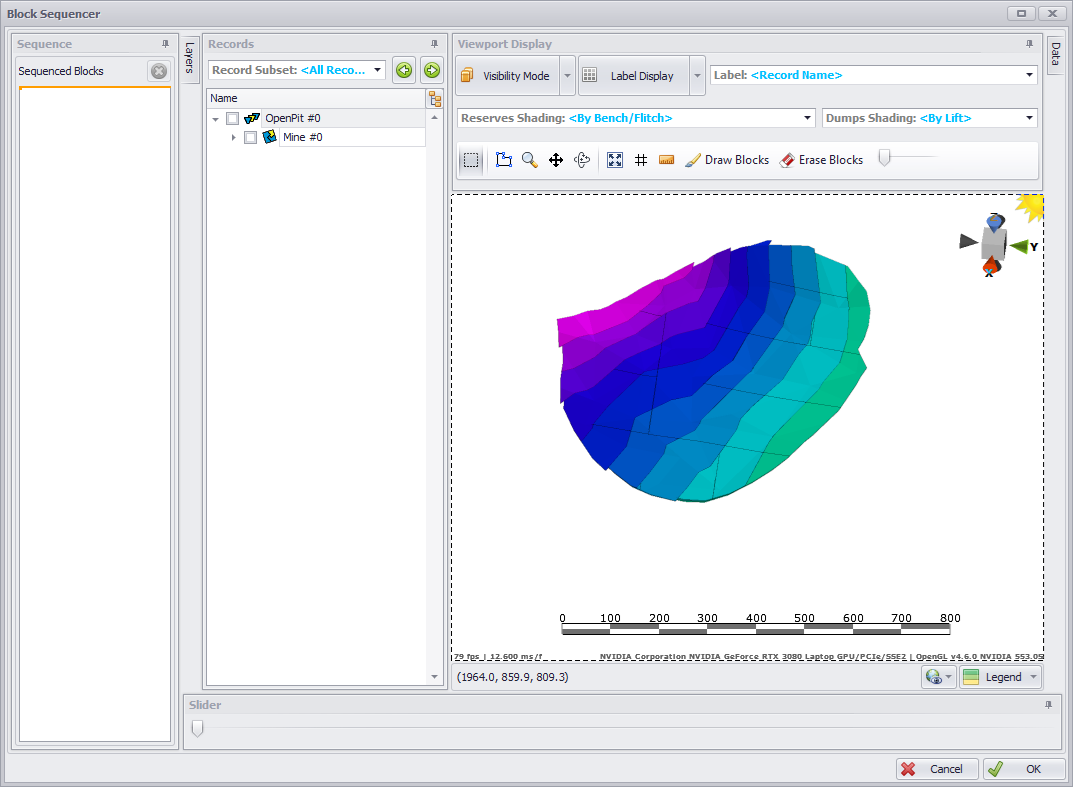Open the Record Subset dropdown
This screenshot has width=1074, height=787.
[x=378, y=71]
